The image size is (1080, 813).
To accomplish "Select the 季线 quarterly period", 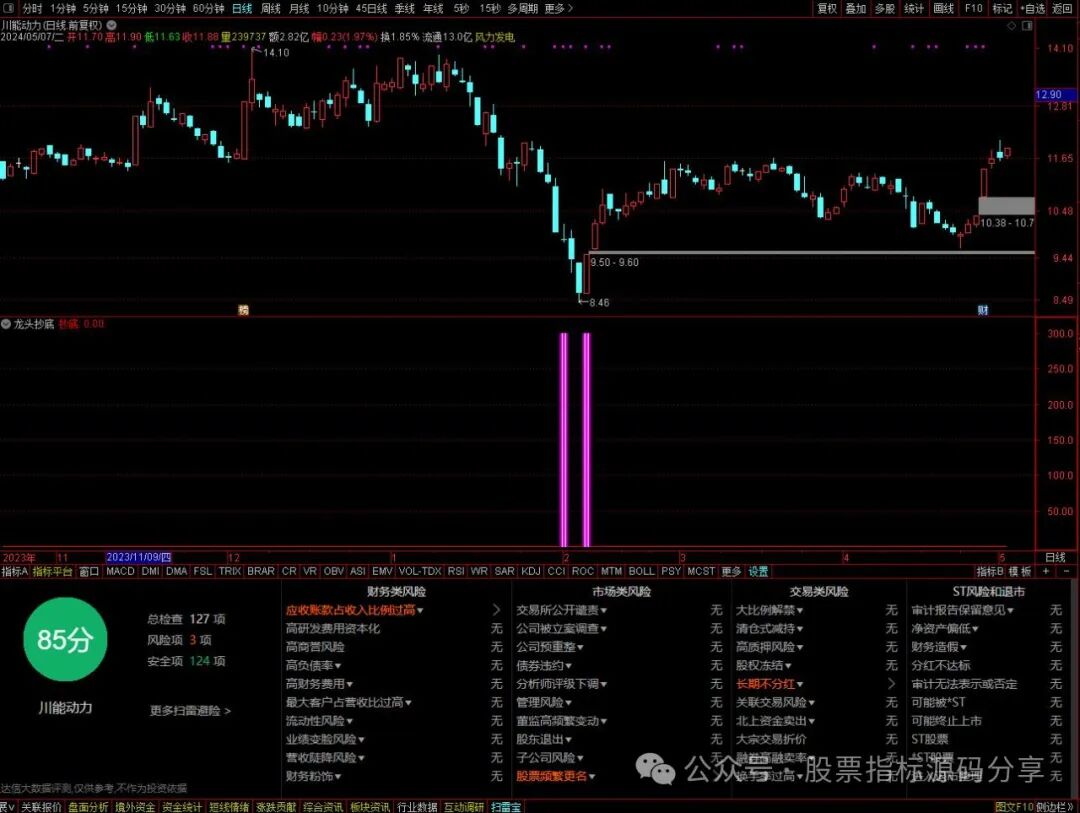I will [x=404, y=8].
